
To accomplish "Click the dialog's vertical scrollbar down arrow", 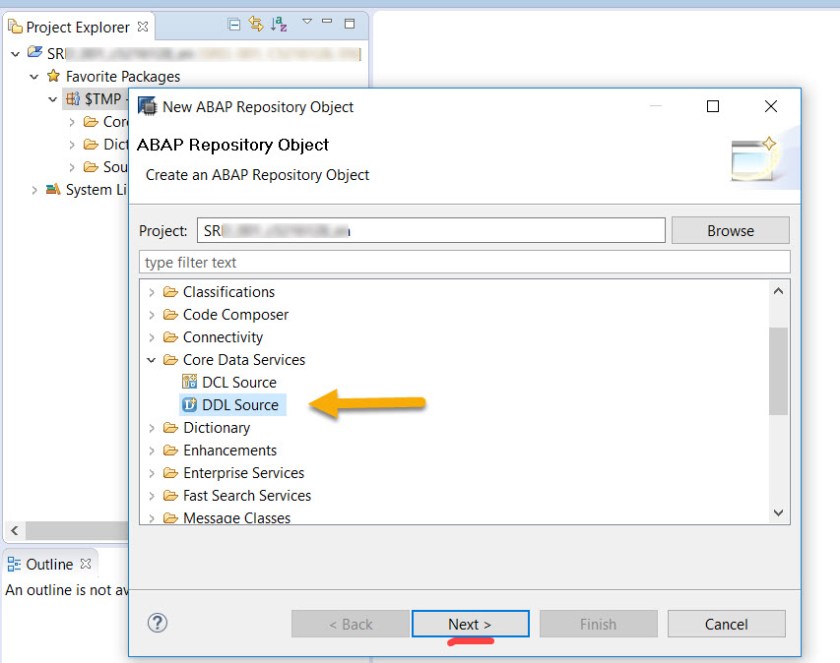I will tap(778, 512).
